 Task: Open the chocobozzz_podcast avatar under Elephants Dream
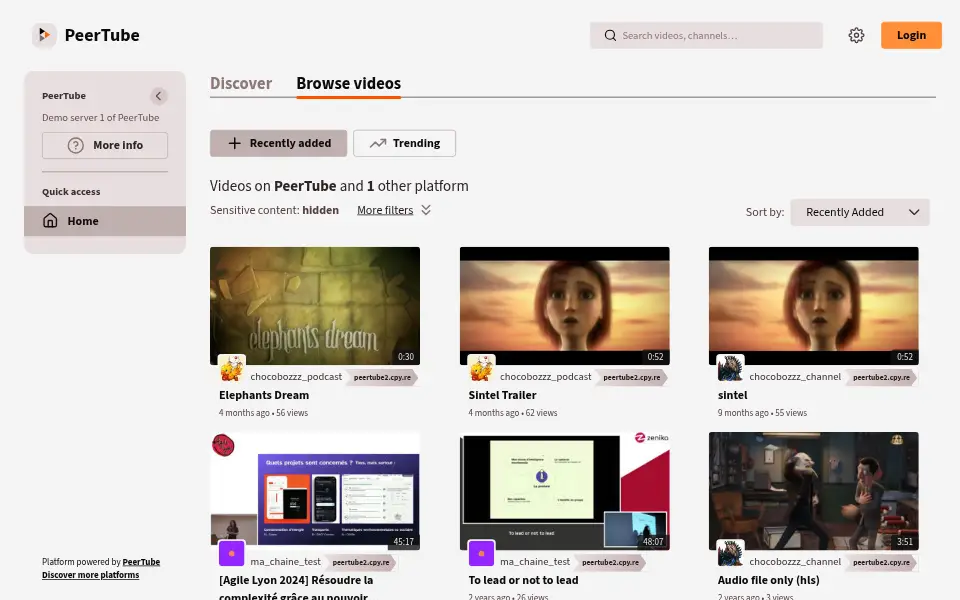[x=232, y=369]
